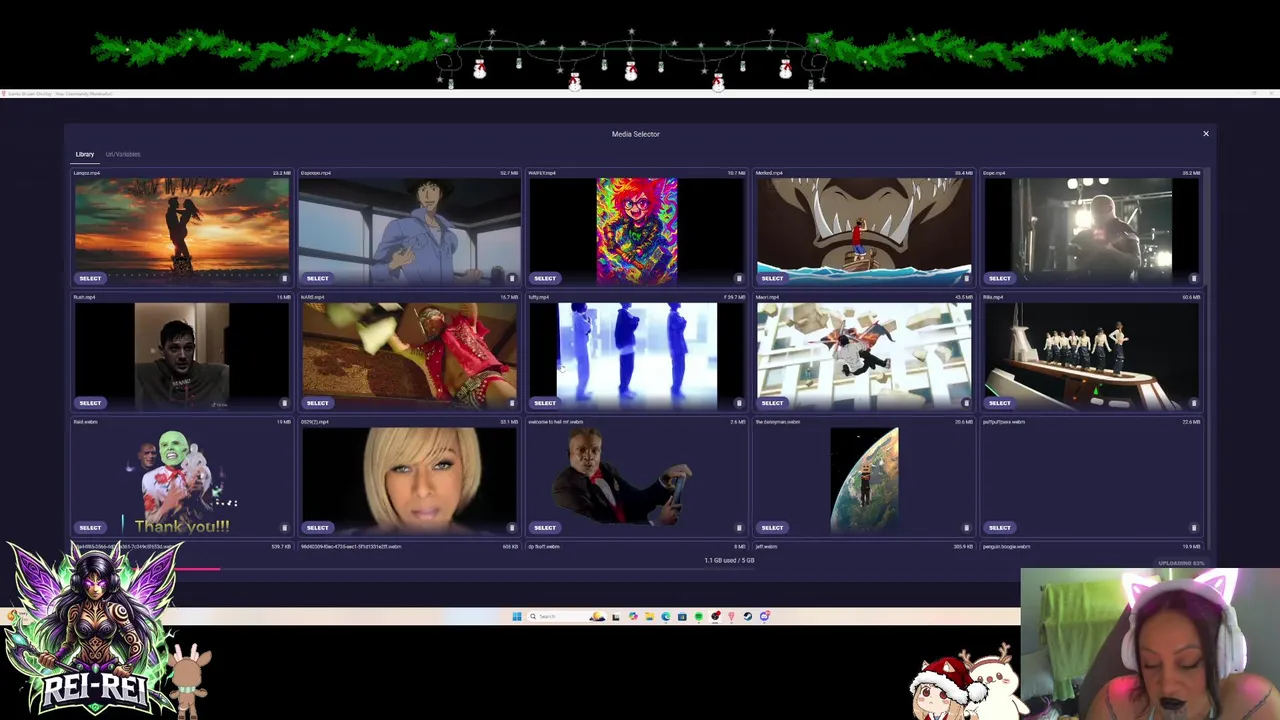Select the Rilla.mp4 video

tap(999, 403)
